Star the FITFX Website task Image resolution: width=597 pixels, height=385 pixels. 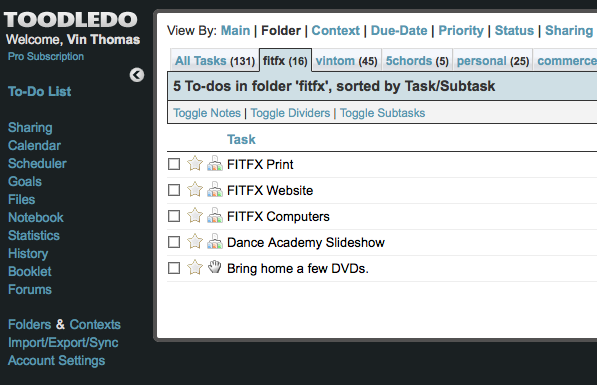coord(195,190)
